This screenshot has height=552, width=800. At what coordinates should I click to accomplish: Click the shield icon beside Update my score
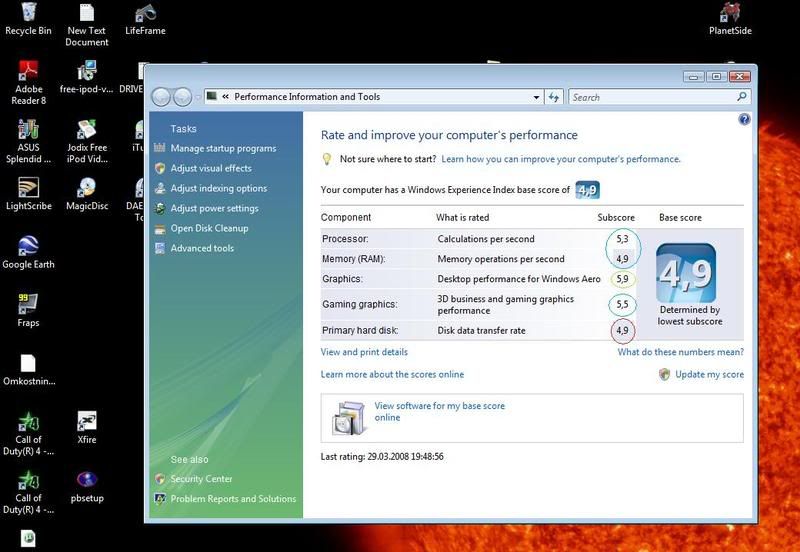pos(664,374)
